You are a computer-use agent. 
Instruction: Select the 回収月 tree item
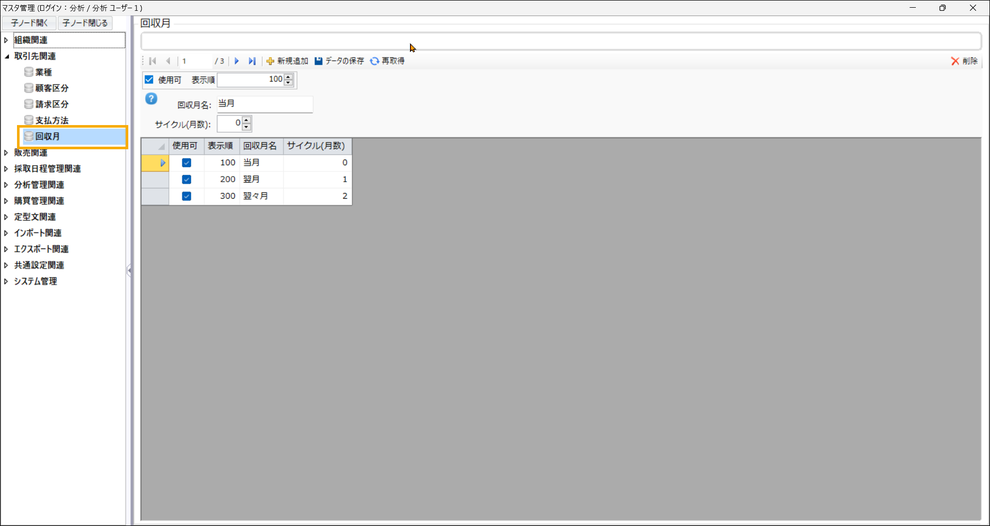tap(73, 136)
